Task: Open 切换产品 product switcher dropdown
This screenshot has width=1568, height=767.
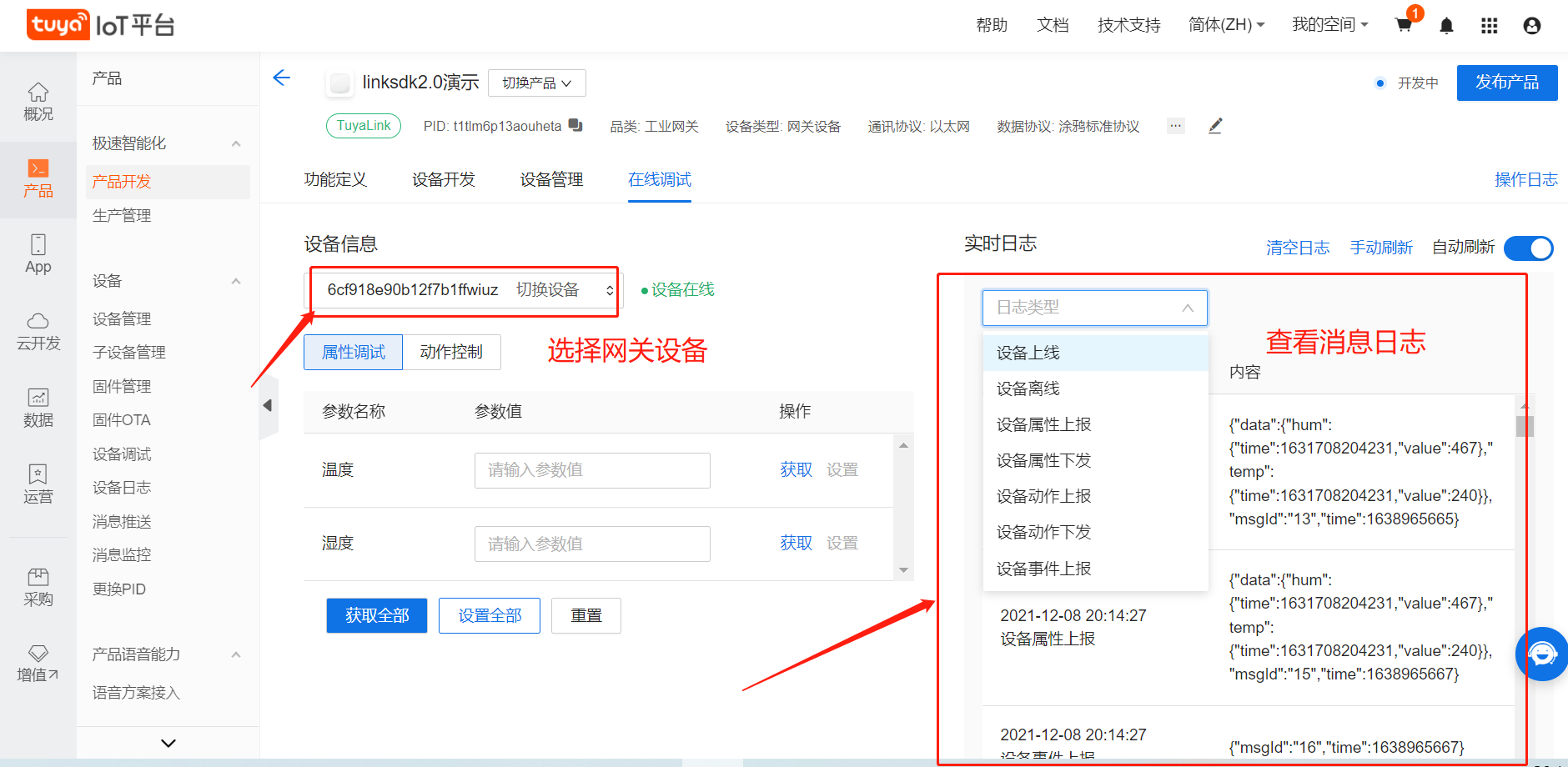Action: point(537,83)
